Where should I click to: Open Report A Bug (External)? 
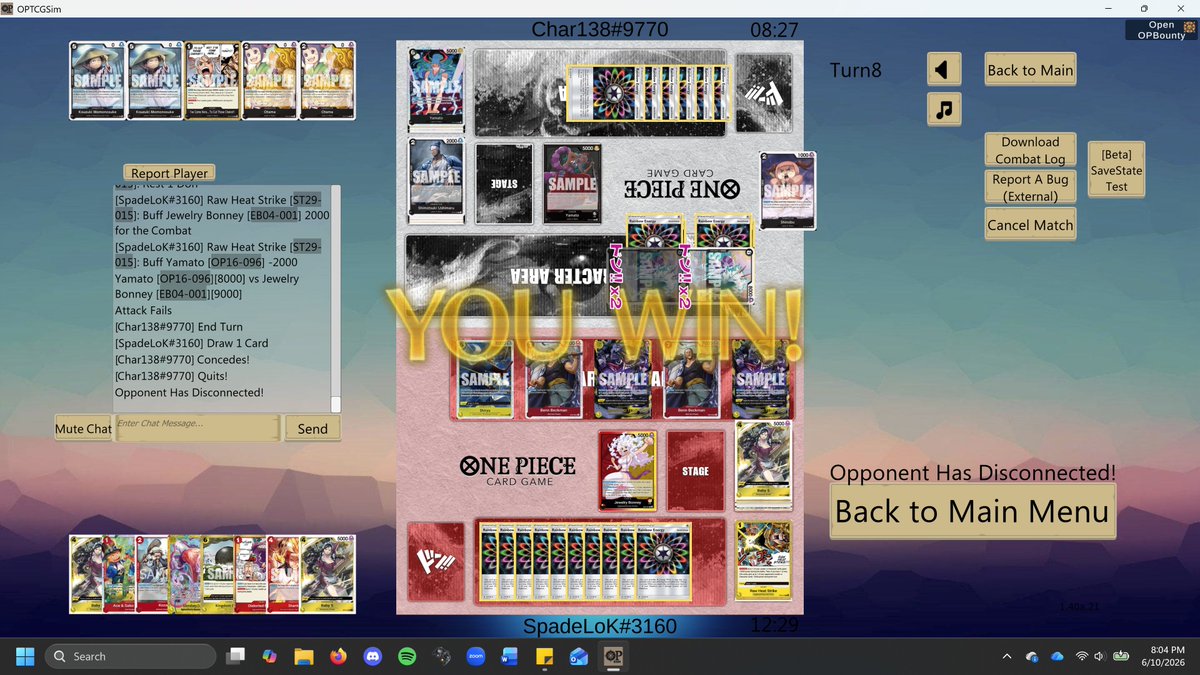point(1030,187)
